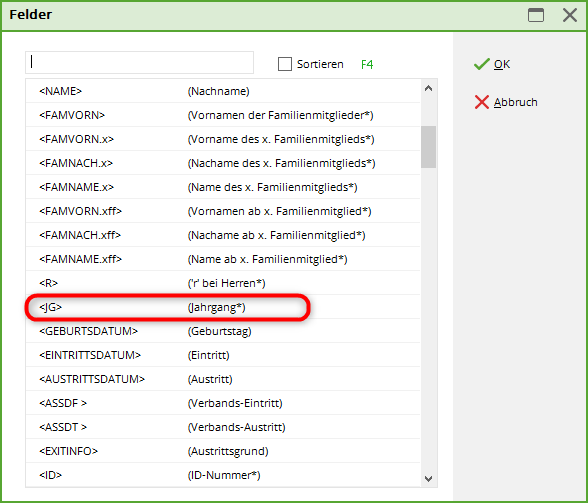The width and height of the screenshot is (588, 503).
Task: Select the <ID> ID-Nummer row
Action: [x=223, y=475]
